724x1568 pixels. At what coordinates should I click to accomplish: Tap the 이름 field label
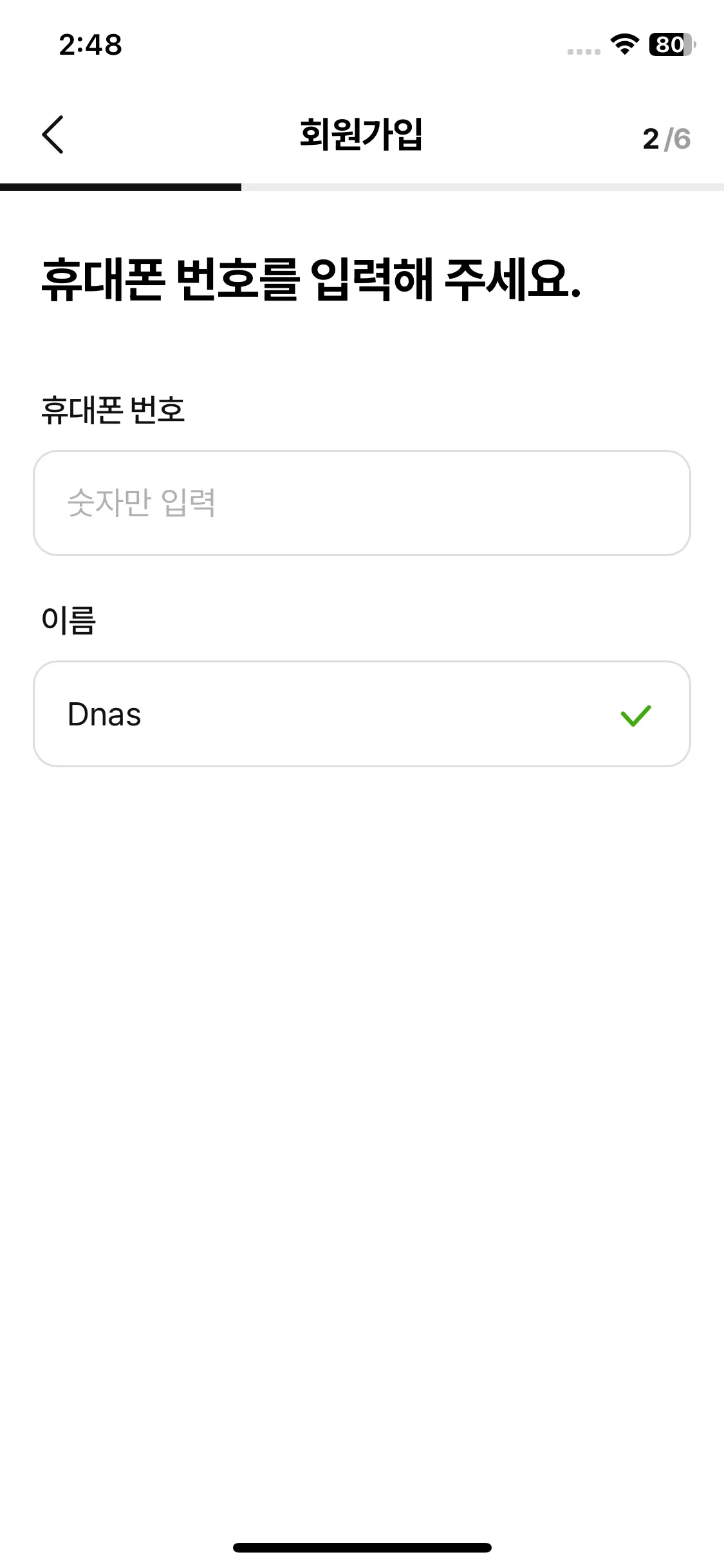point(69,621)
